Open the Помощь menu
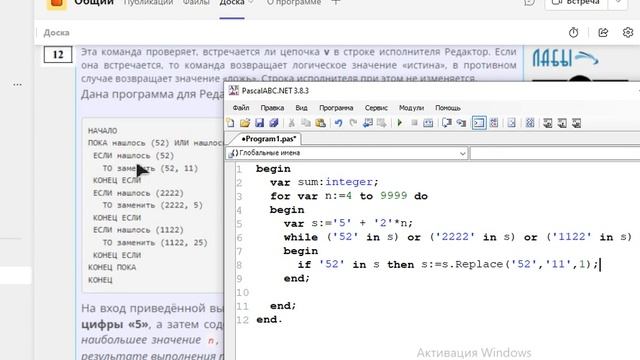The height and width of the screenshot is (360, 640). 448,108
